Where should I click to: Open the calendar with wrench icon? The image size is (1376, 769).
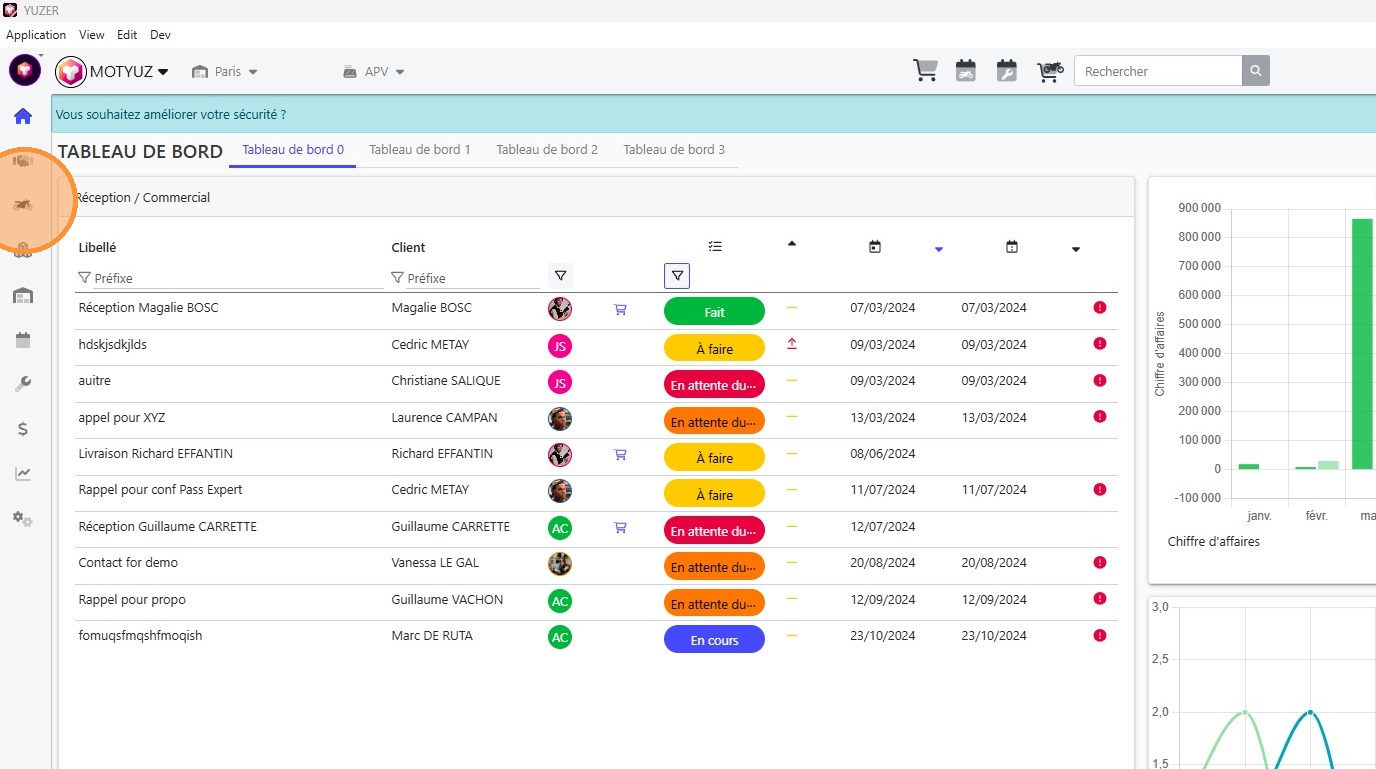pyautogui.click(x=1006, y=71)
